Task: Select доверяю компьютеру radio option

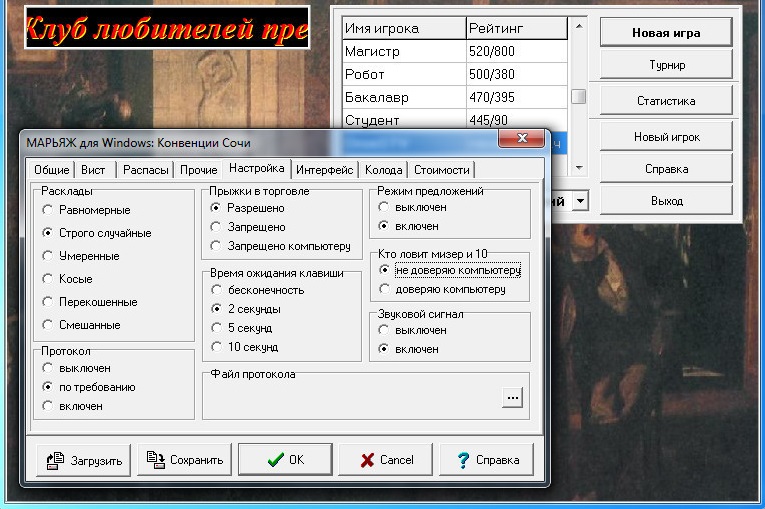Action: click(x=386, y=290)
